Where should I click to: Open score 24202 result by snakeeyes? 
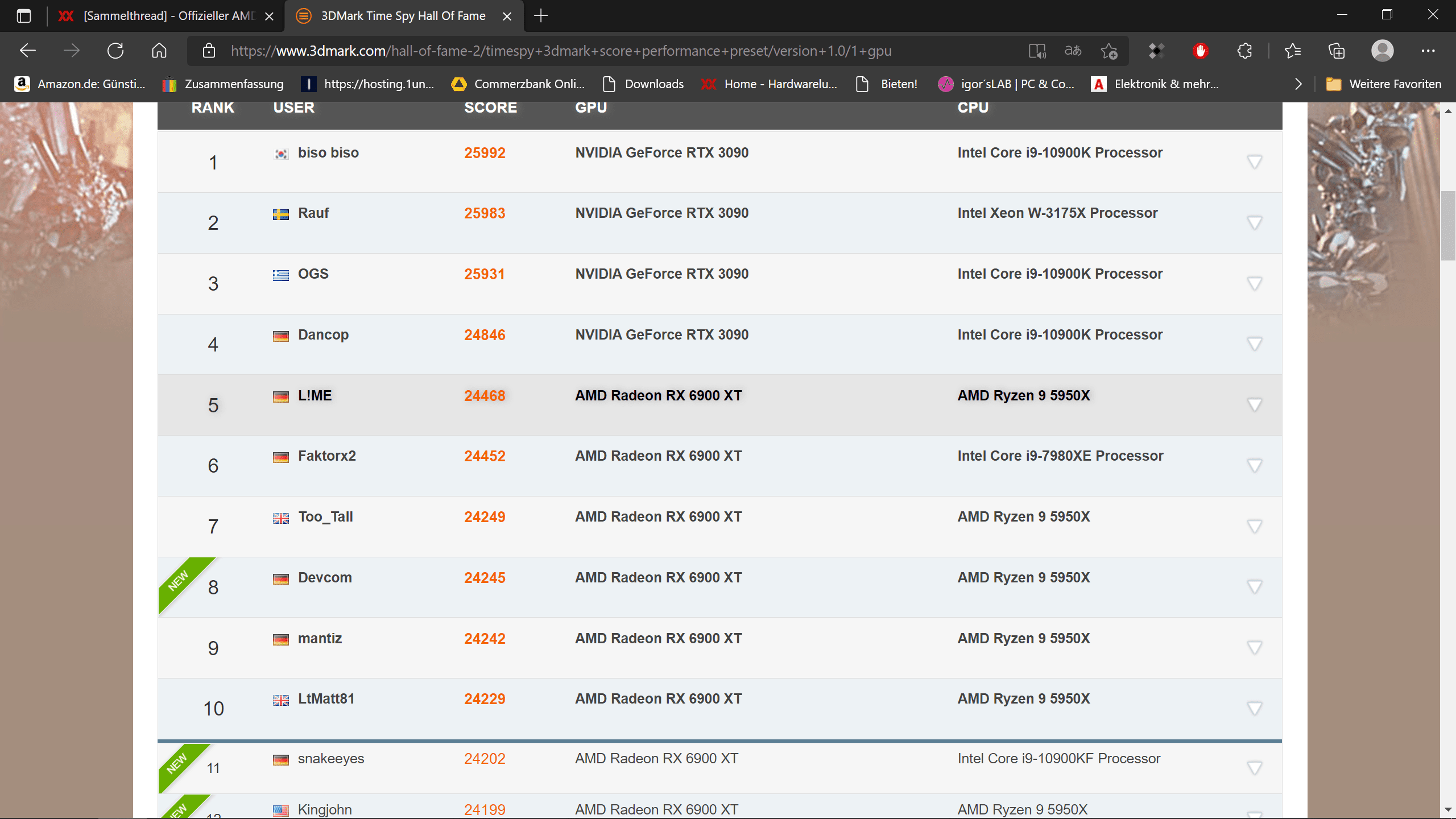pyautogui.click(x=485, y=758)
